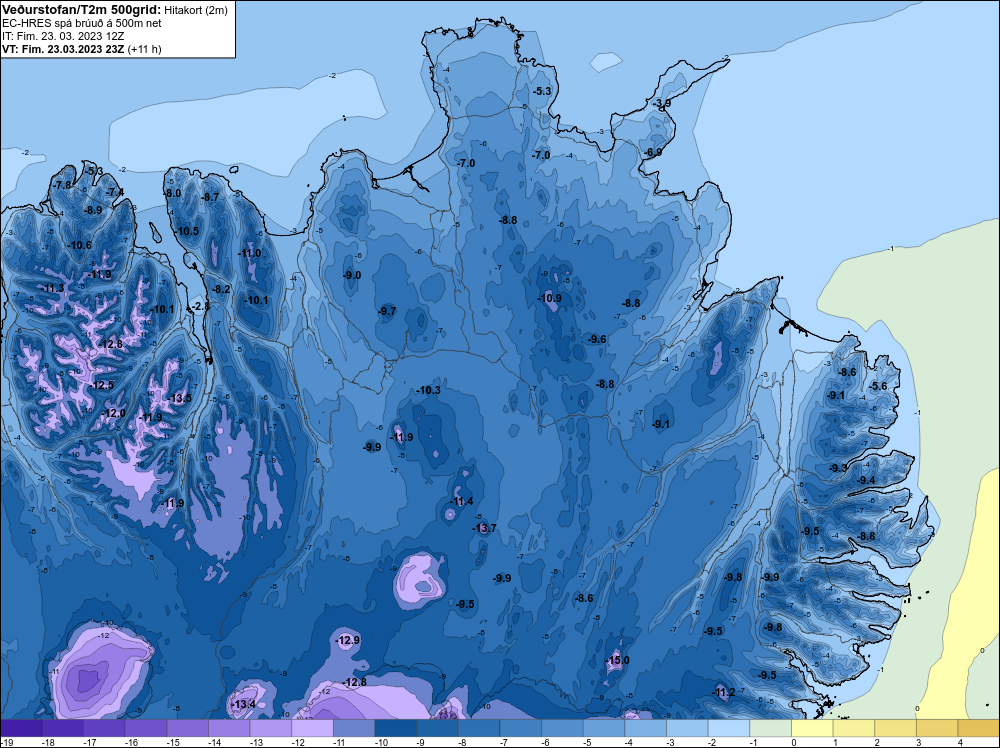Click the -9.0 temperature label

[352, 275]
